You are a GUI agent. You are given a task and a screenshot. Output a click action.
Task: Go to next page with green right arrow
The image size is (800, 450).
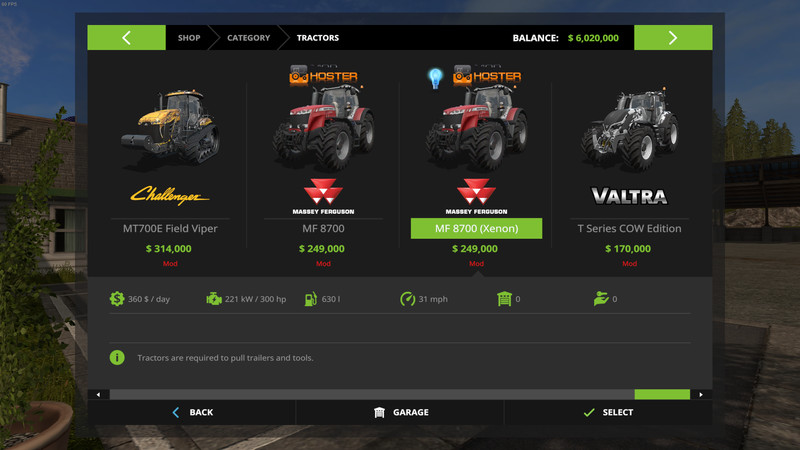(673, 38)
